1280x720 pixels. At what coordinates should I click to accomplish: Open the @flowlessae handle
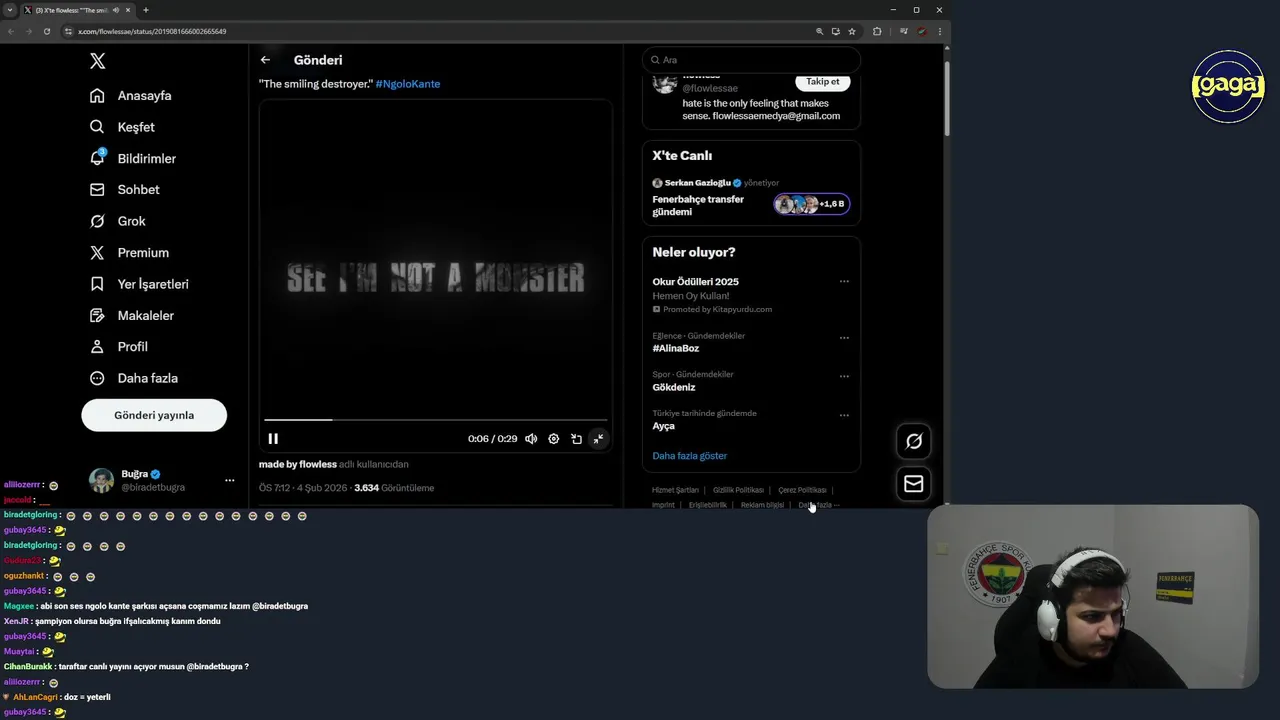pyautogui.click(x=710, y=89)
